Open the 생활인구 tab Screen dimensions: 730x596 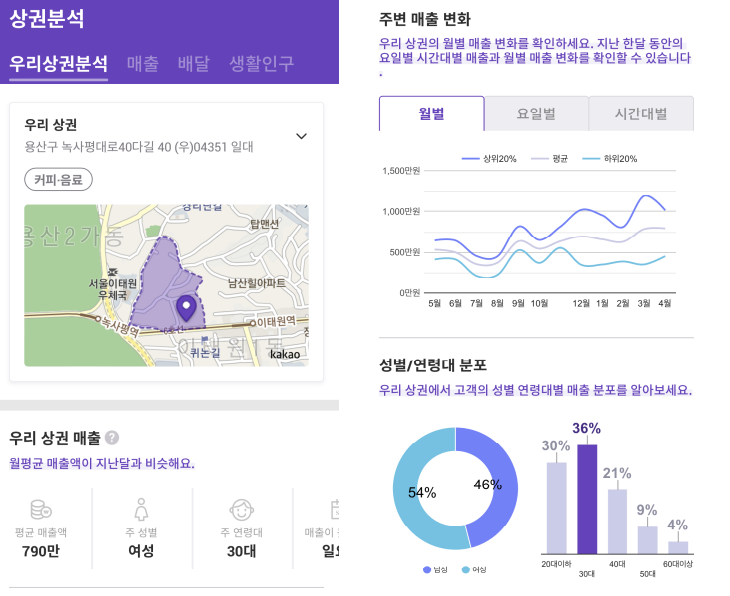(262, 63)
